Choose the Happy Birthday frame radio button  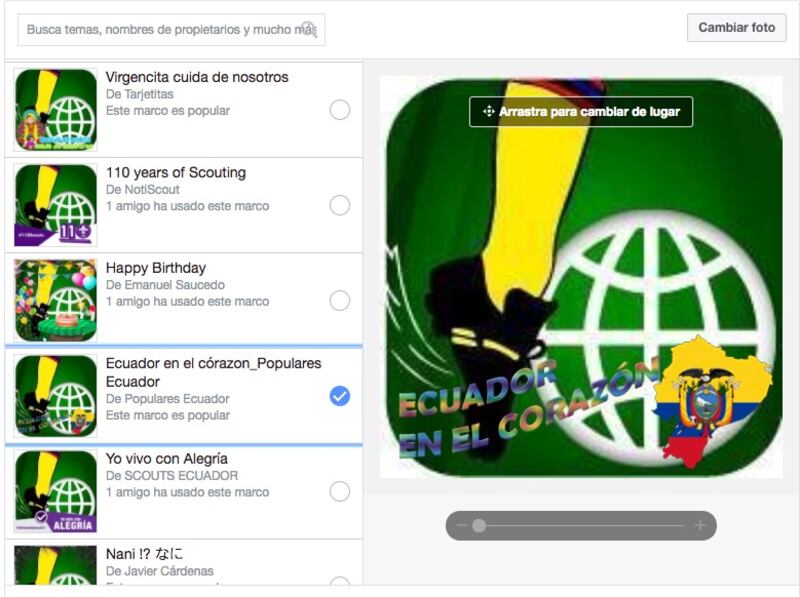(x=340, y=301)
